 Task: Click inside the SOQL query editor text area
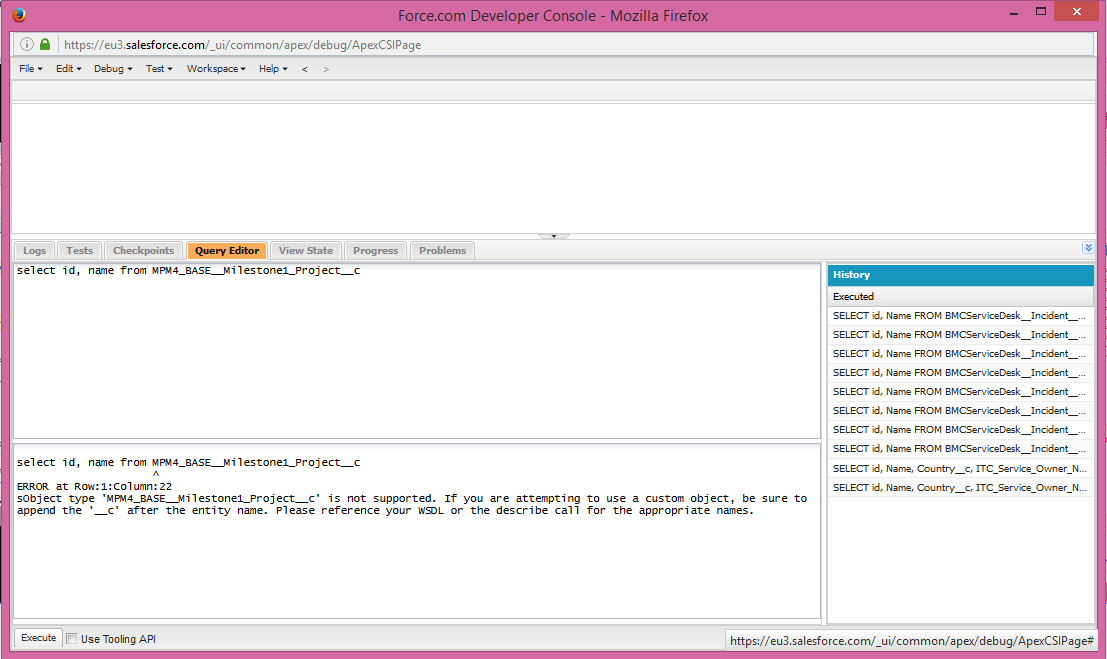(x=416, y=350)
